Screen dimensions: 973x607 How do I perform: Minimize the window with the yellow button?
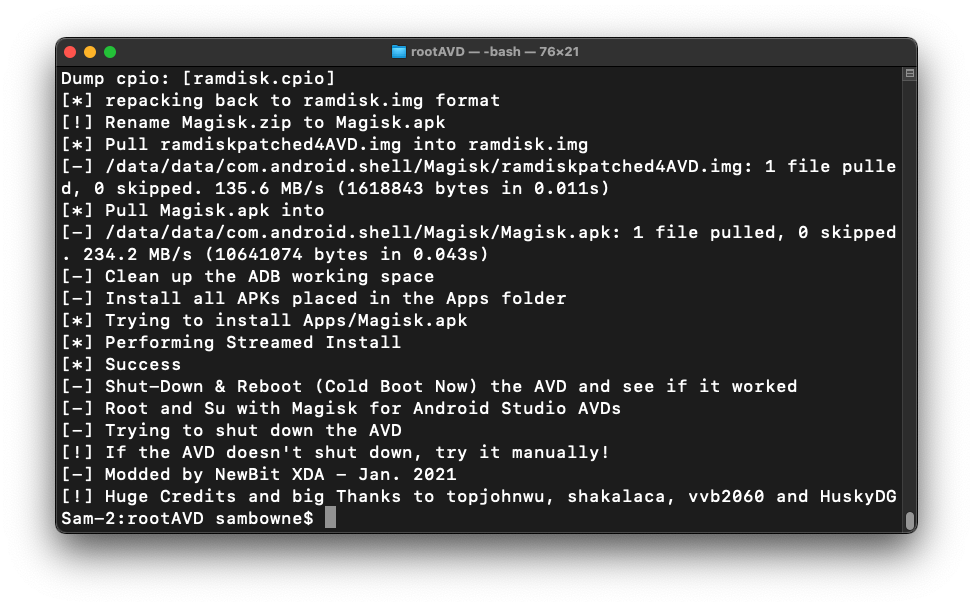tap(90, 52)
